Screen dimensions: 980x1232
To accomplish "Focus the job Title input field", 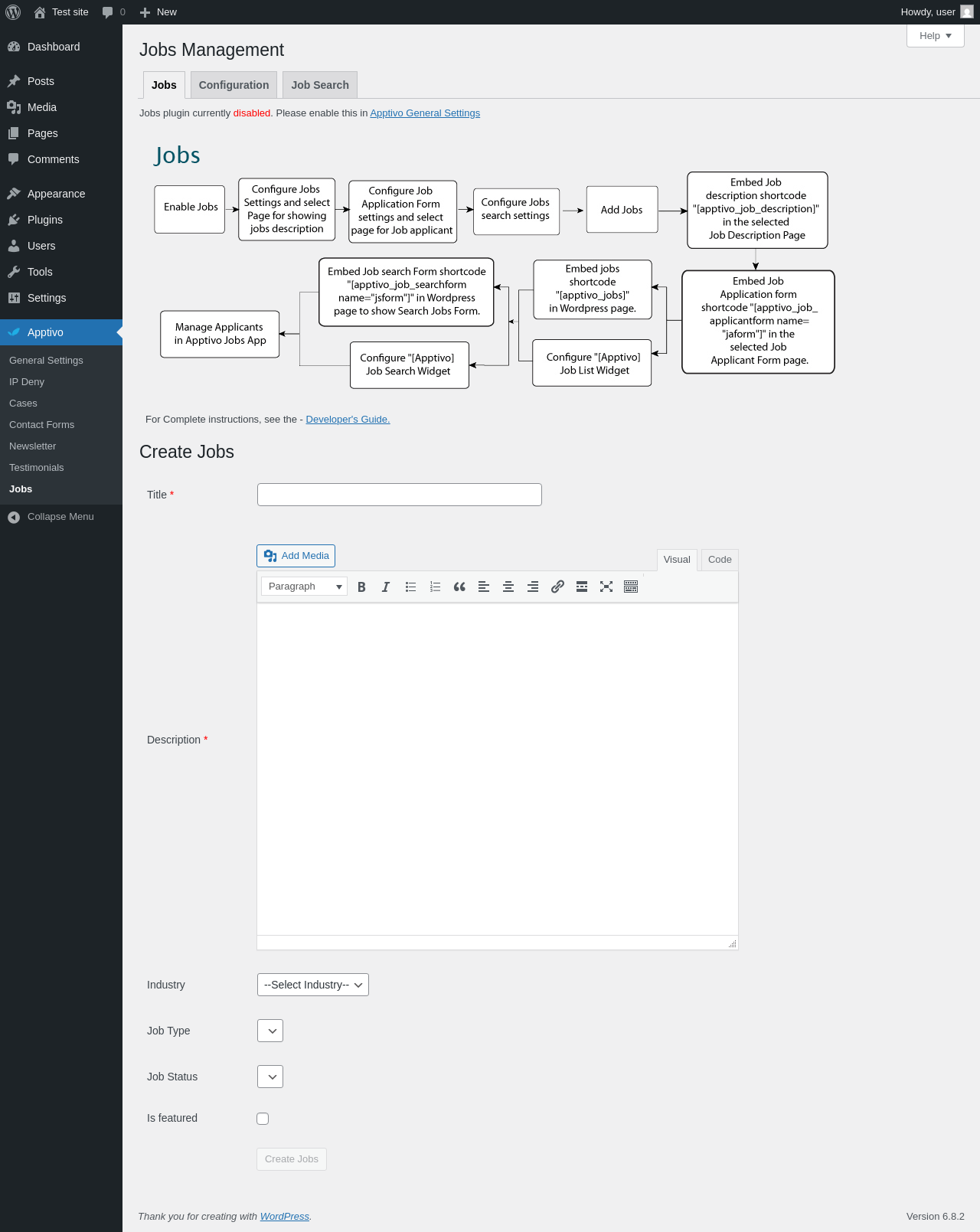I will tap(400, 495).
